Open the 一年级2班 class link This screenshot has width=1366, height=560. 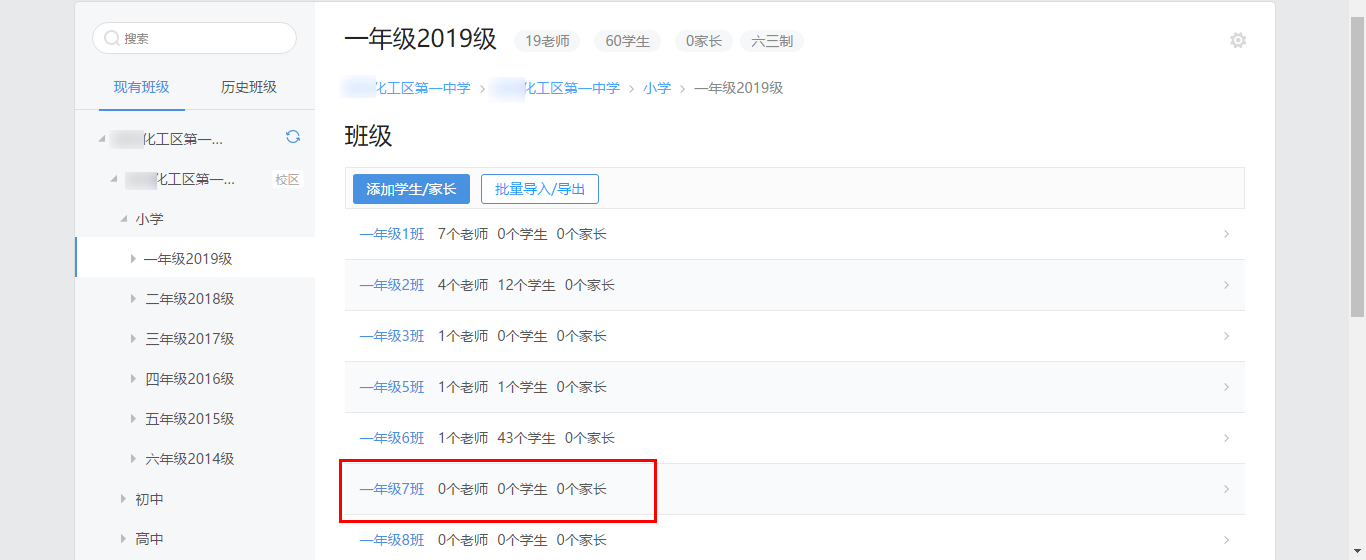click(x=392, y=285)
